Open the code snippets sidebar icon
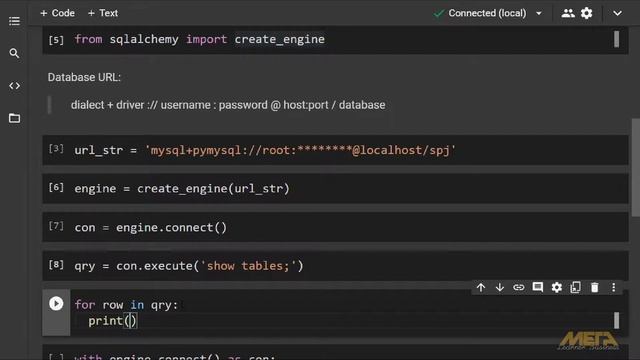Screen dimensions: 640x360 14,86
